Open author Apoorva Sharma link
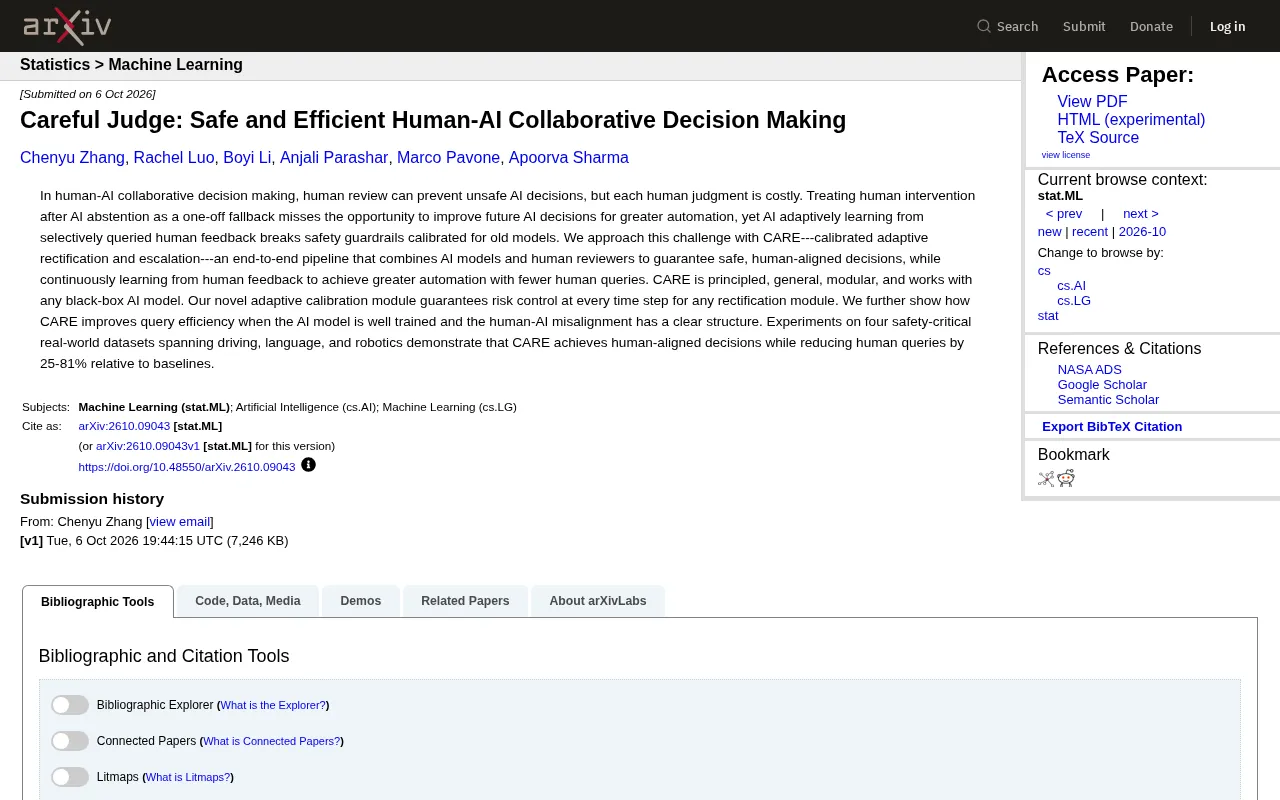This screenshot has height=800, width=1280. point(569,158)
